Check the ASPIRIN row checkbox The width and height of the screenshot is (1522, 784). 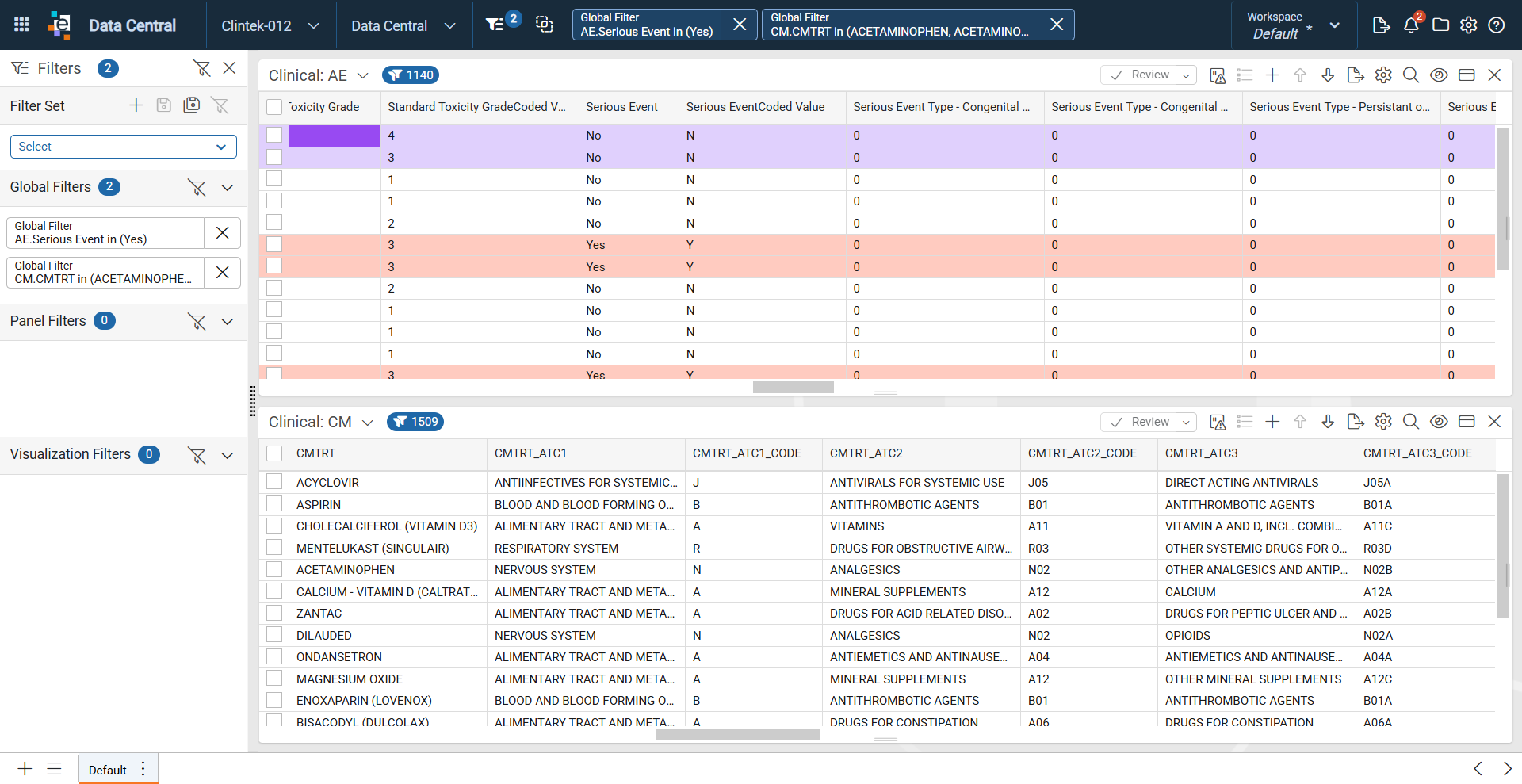click(x=274, y=504)
